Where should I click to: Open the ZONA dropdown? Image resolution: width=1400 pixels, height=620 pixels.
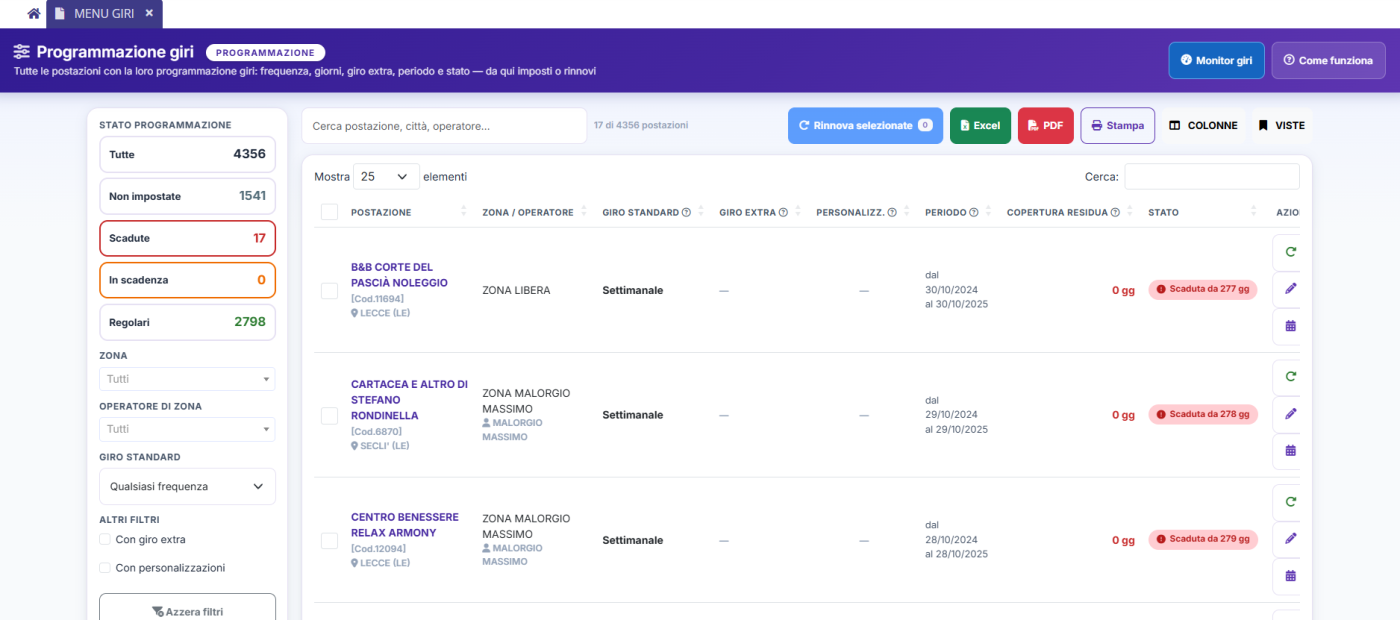(187, 379)
